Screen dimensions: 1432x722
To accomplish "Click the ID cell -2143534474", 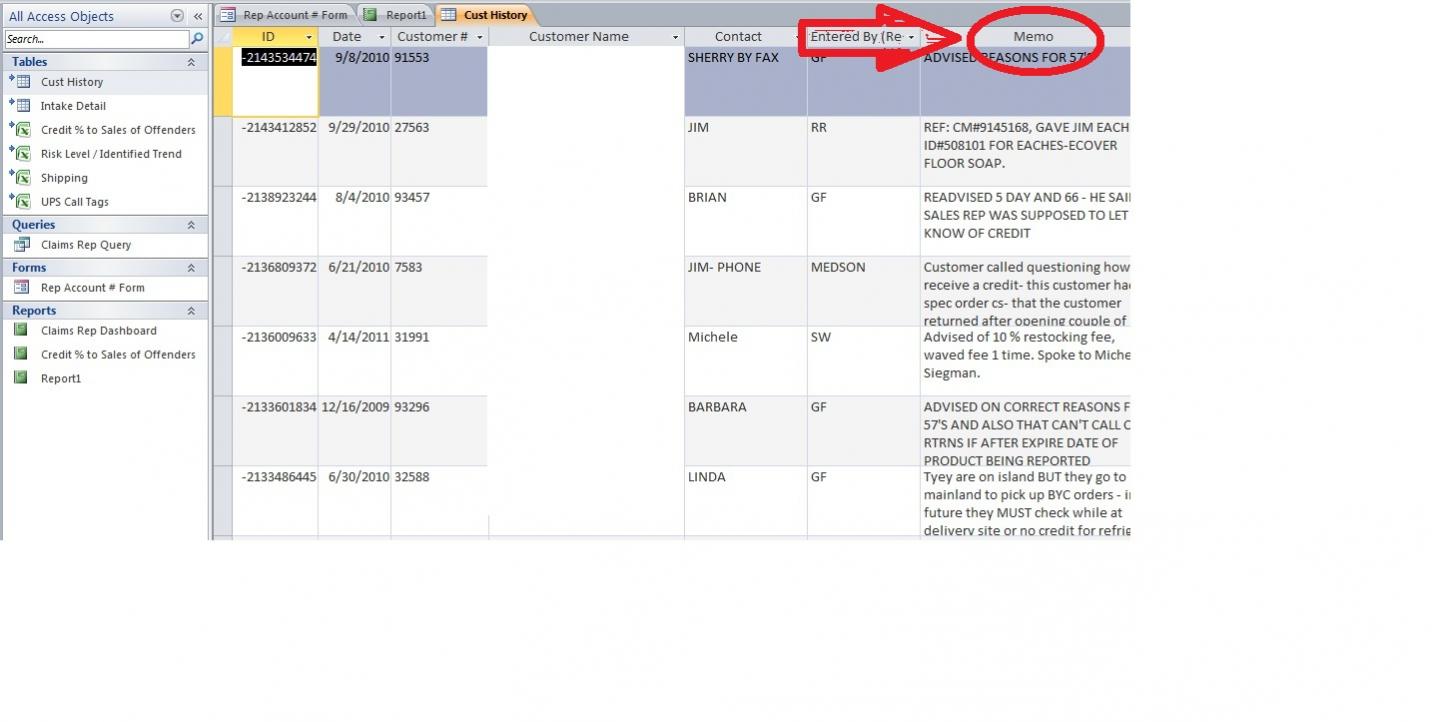I will 276,81.
